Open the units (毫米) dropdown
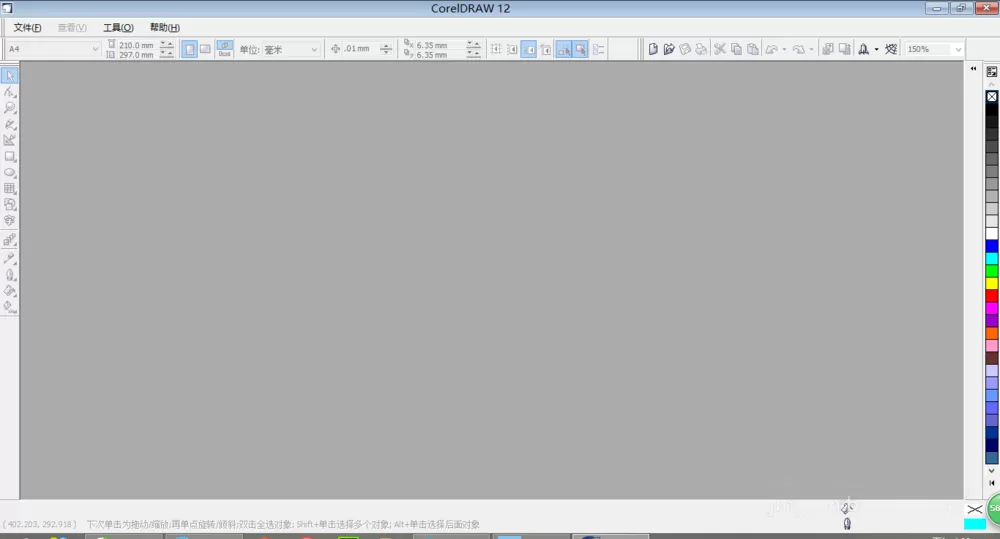The width and height of the screenshot is (1000, 539). [x=314, y=49]
